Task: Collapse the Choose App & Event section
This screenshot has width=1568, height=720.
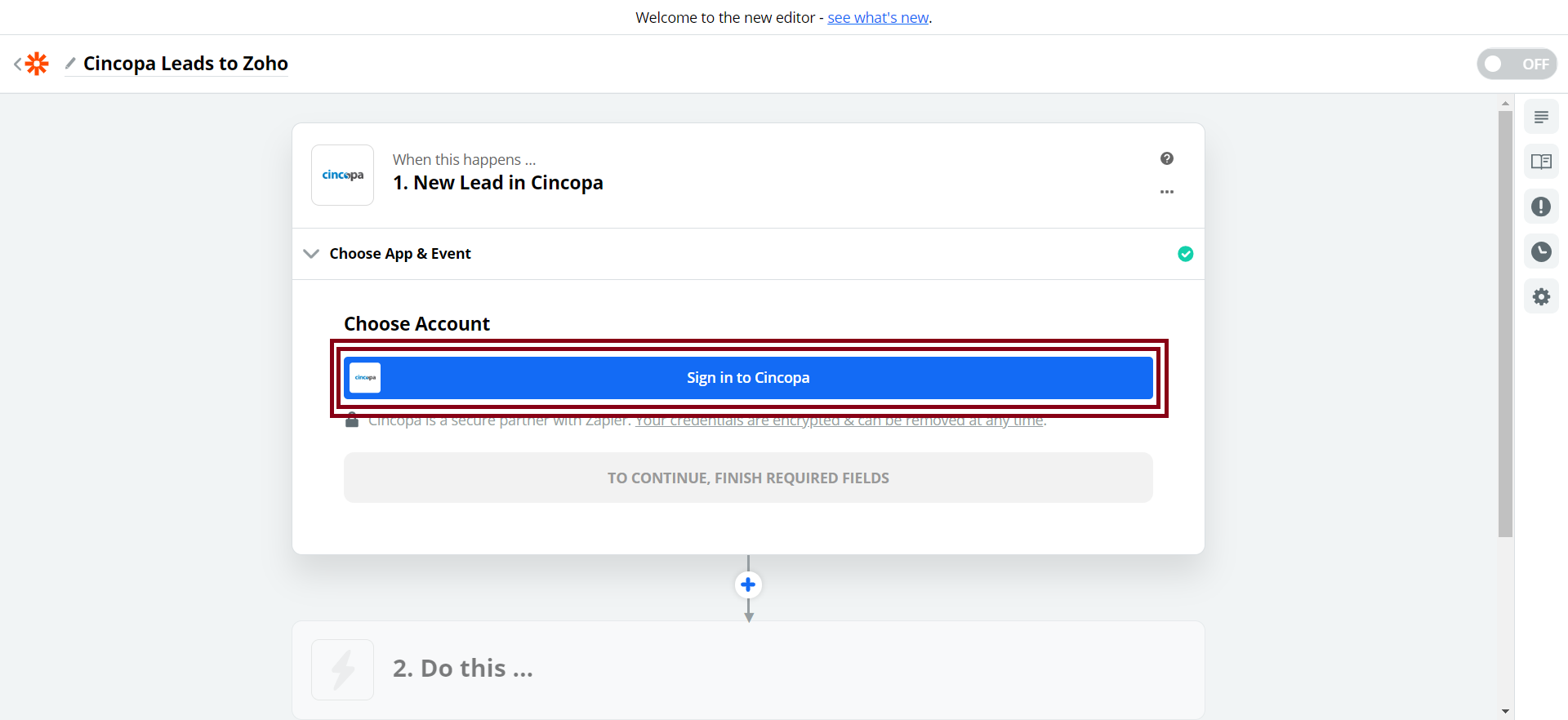Action: coord(311,254)
